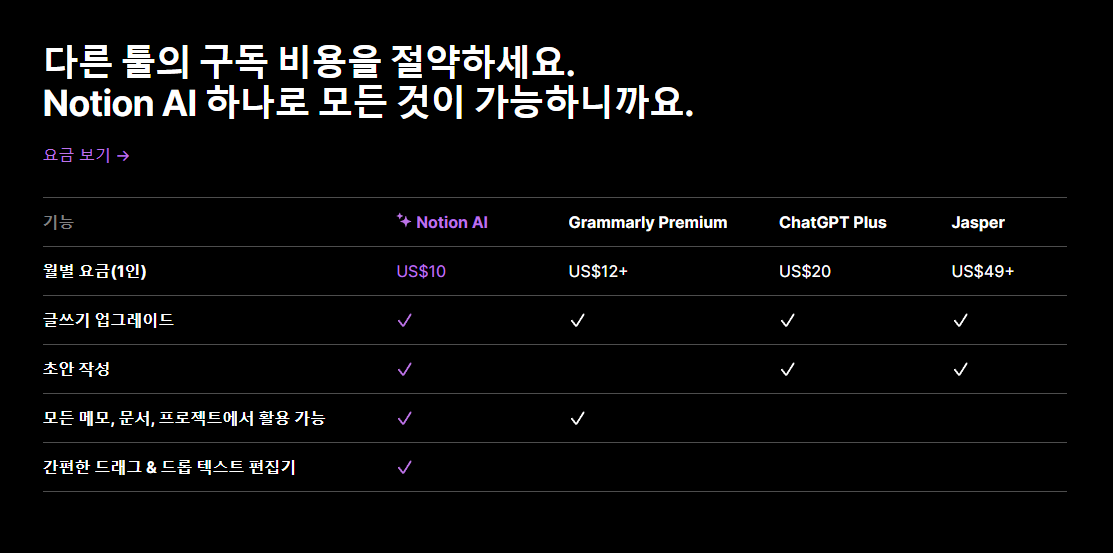This screenshot has width=1113, height=553.
Task: Click the Jasper US$49+ price
Action: [x=982, y=271]
